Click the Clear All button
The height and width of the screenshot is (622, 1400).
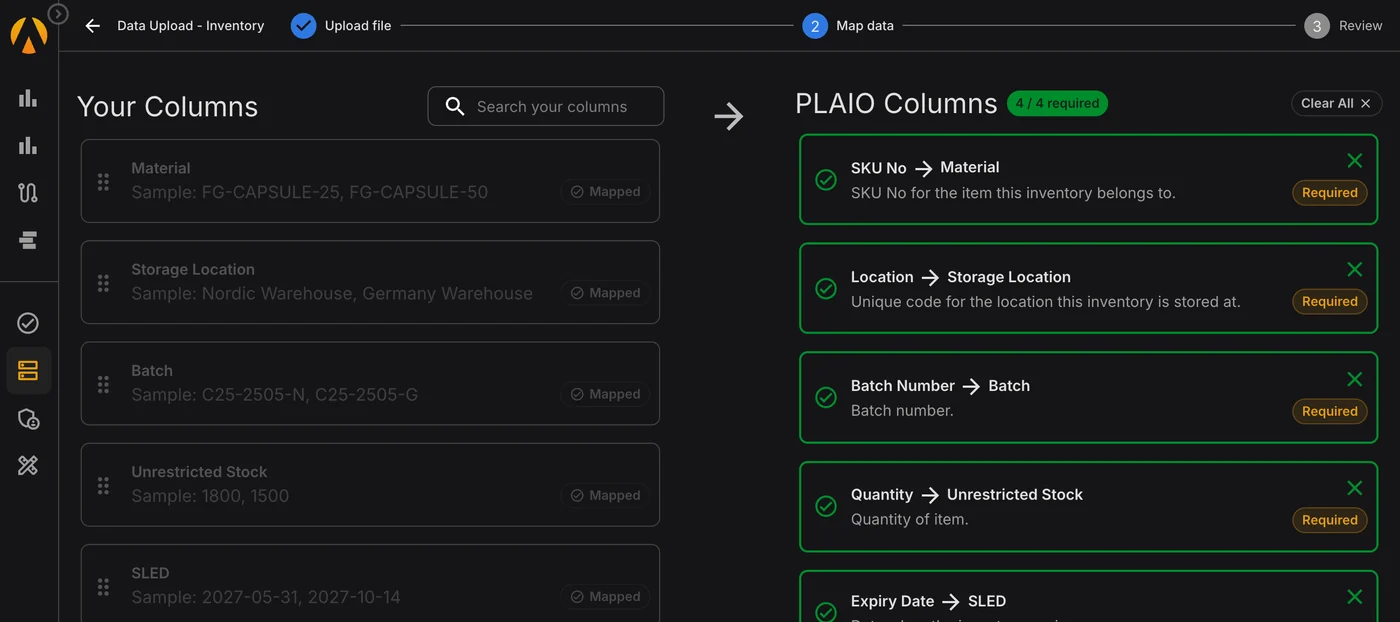point(1336,103)
